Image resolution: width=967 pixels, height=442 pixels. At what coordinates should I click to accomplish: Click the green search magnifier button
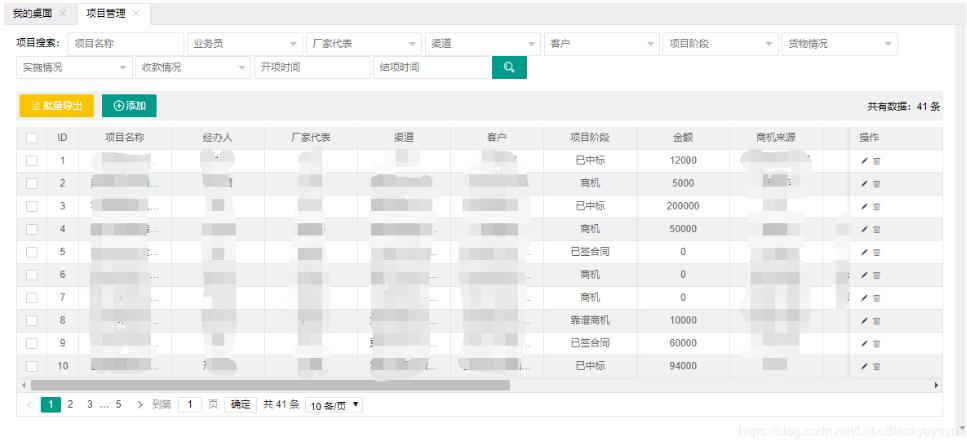click(509, 68)
